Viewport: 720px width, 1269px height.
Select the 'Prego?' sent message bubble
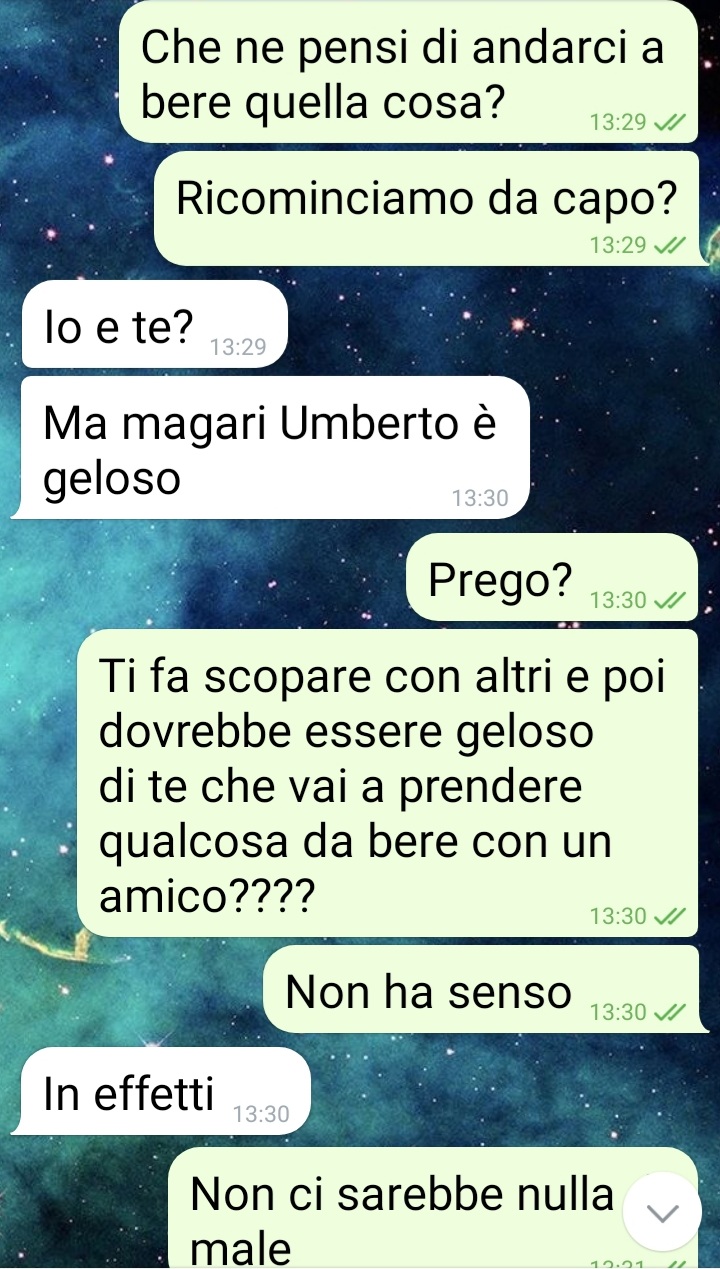click(552, 576)
